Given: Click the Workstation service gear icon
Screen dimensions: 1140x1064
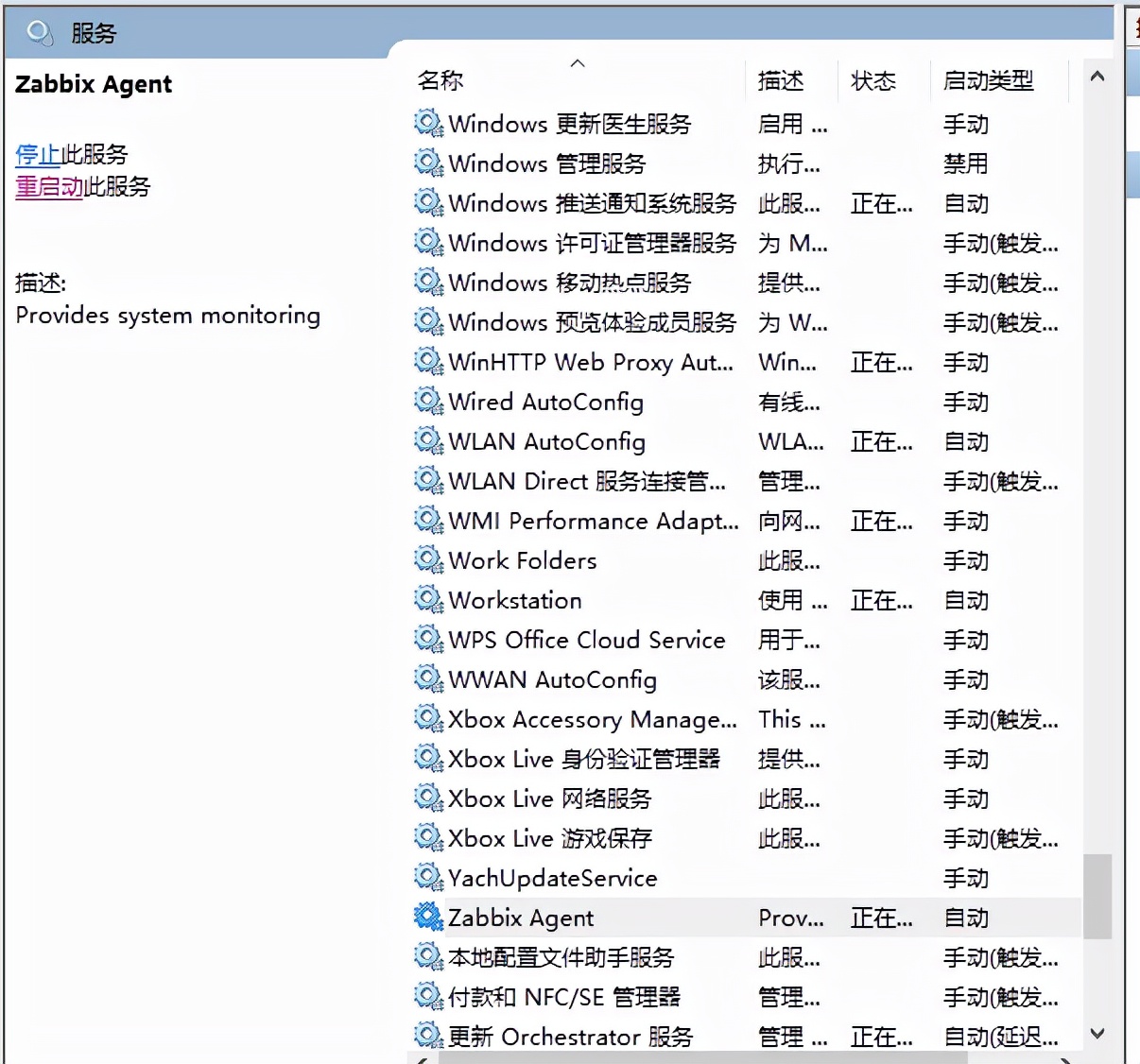Looking at the screenshot, I should [x=428, y=600].
